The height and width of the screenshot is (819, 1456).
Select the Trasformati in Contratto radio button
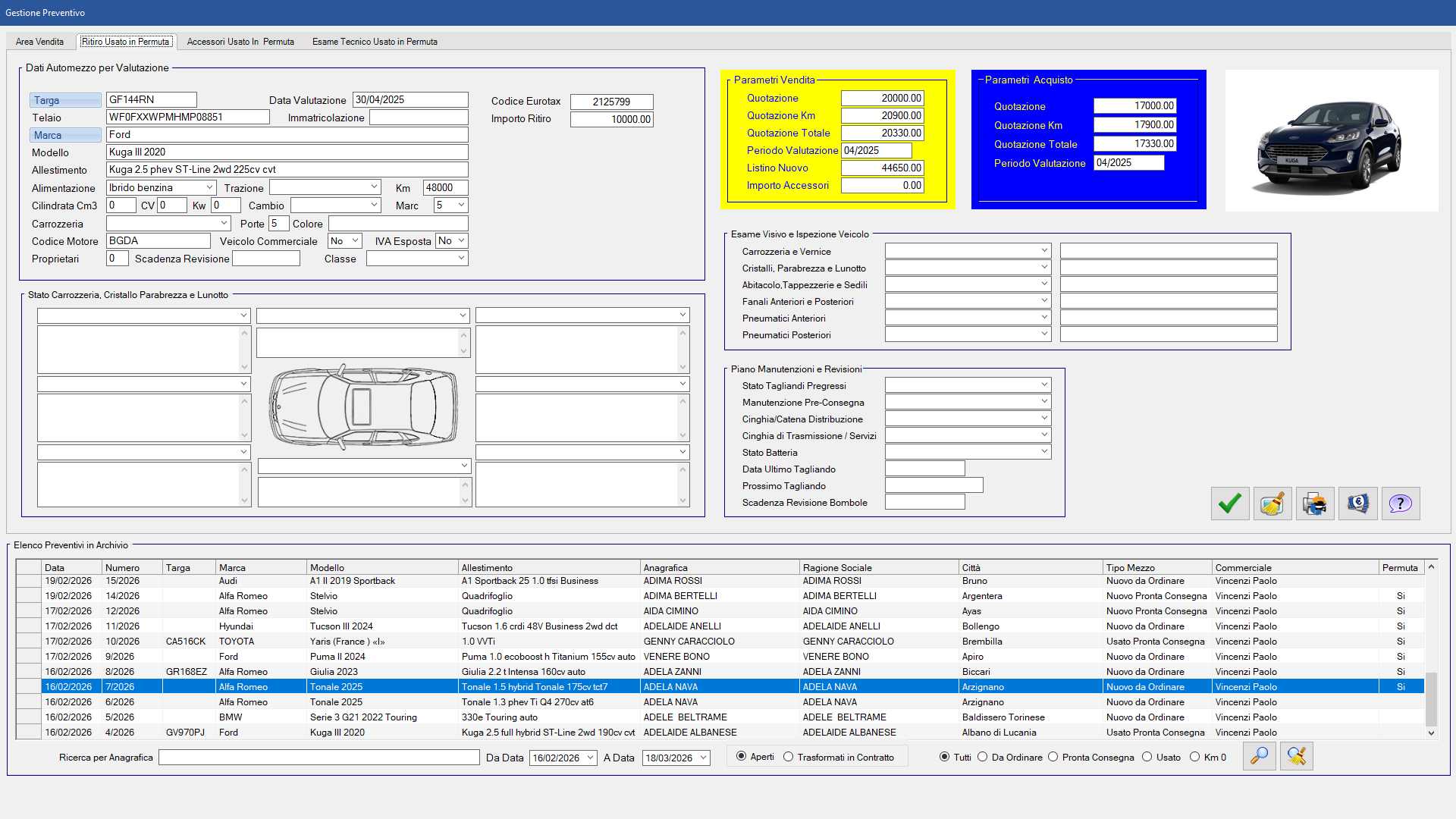point(789,757)
